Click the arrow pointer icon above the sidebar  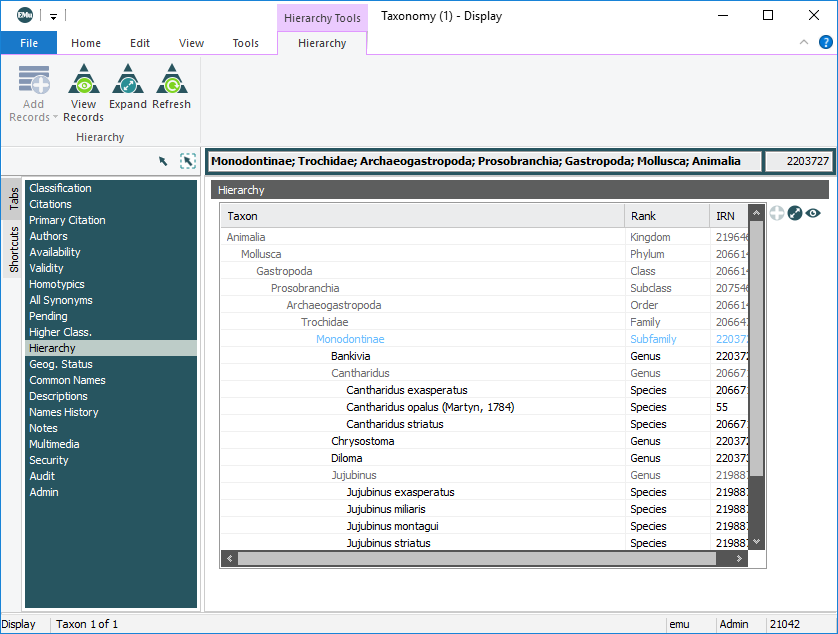pyautogui.click(x=164, y=161)
